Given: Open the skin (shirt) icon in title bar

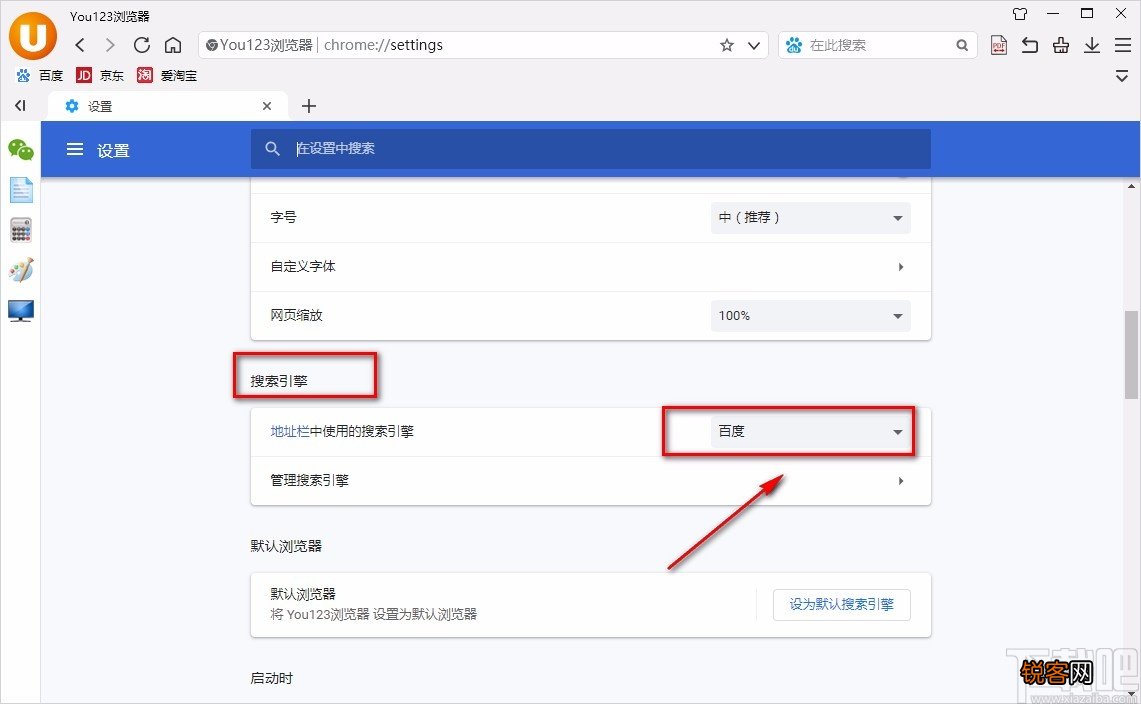Looking at the screenshot, I should pos(1020,14).
